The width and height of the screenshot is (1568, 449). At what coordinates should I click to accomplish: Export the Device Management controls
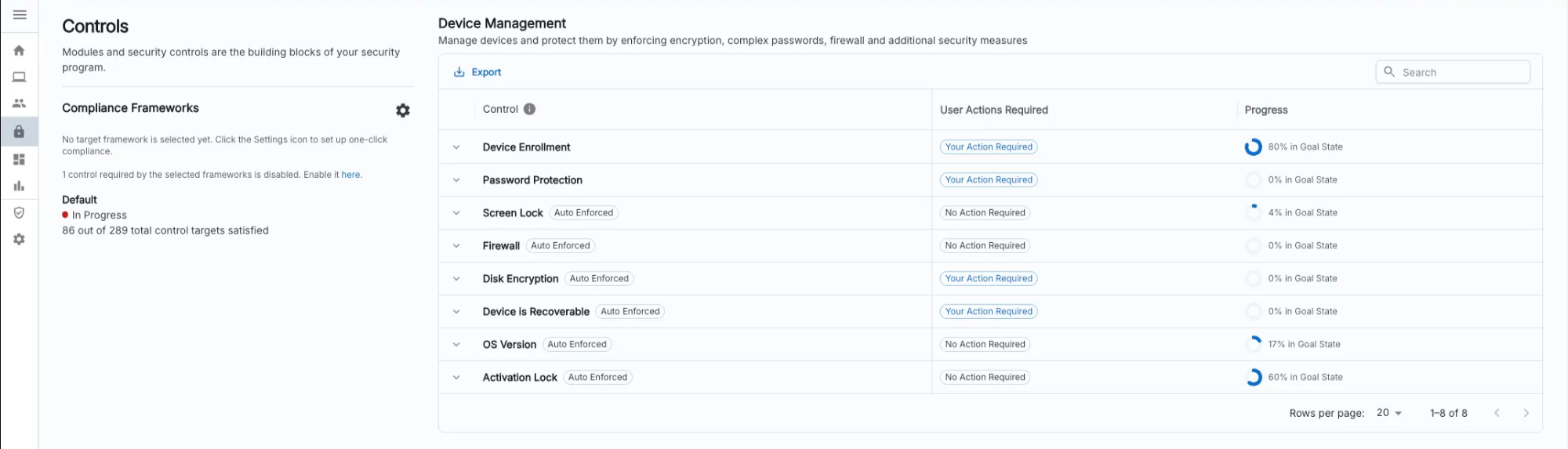477,72
